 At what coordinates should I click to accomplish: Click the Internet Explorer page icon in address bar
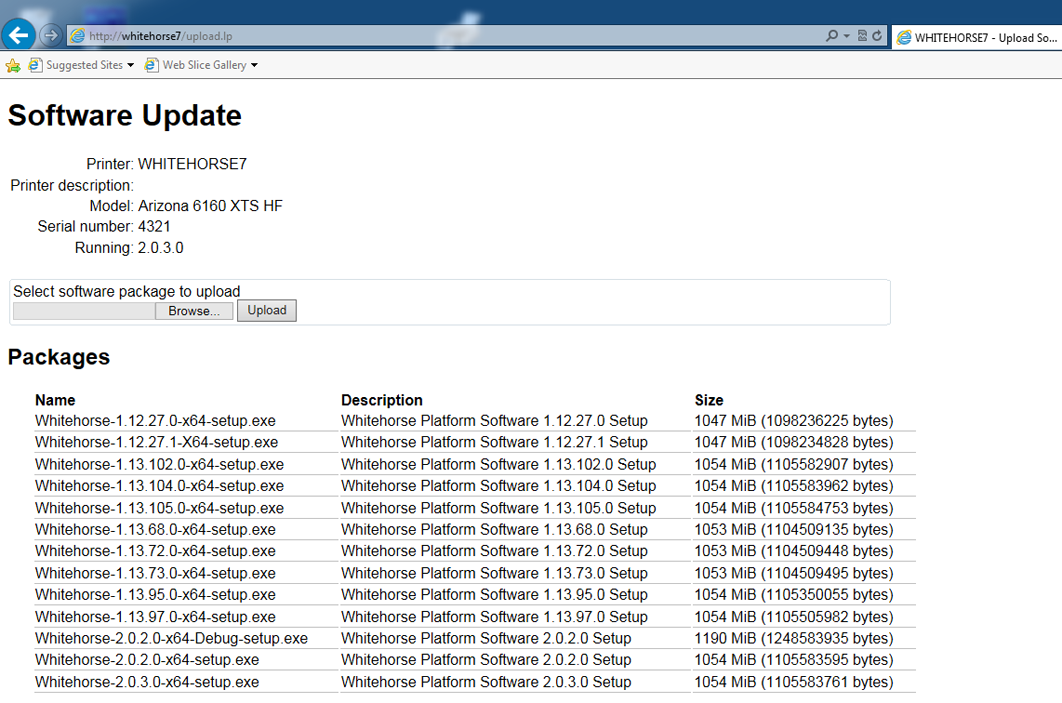pyautogui.click(x=78, y=36)
